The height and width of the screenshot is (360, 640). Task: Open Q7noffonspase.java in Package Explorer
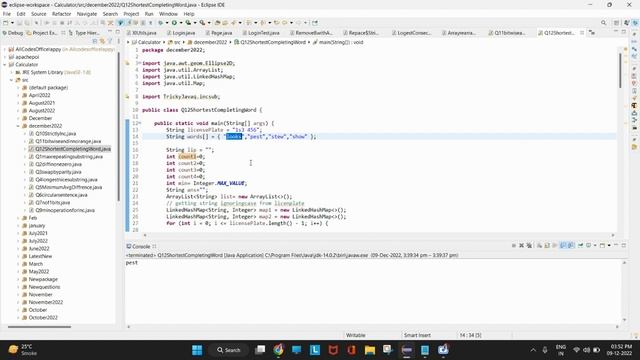pyautogui.click(x=53, y=203)
